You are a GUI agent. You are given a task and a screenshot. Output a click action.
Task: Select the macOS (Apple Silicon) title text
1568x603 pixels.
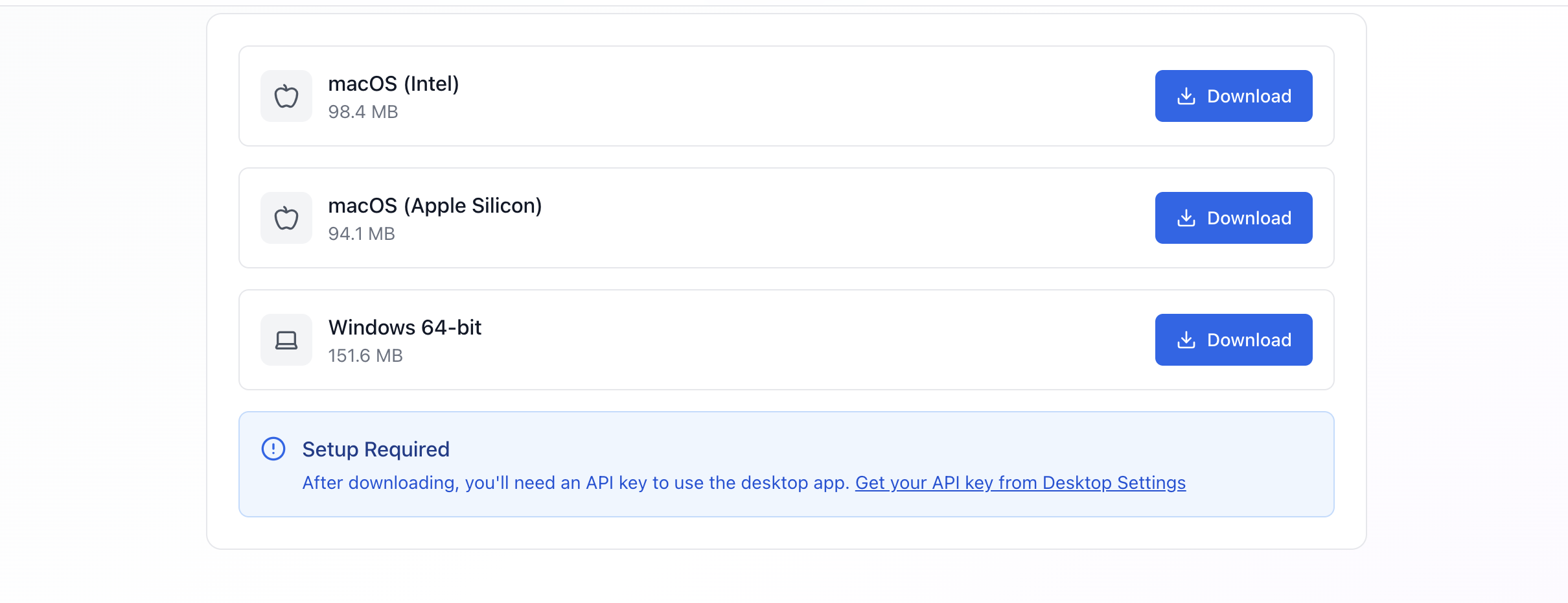pos(435,206)
